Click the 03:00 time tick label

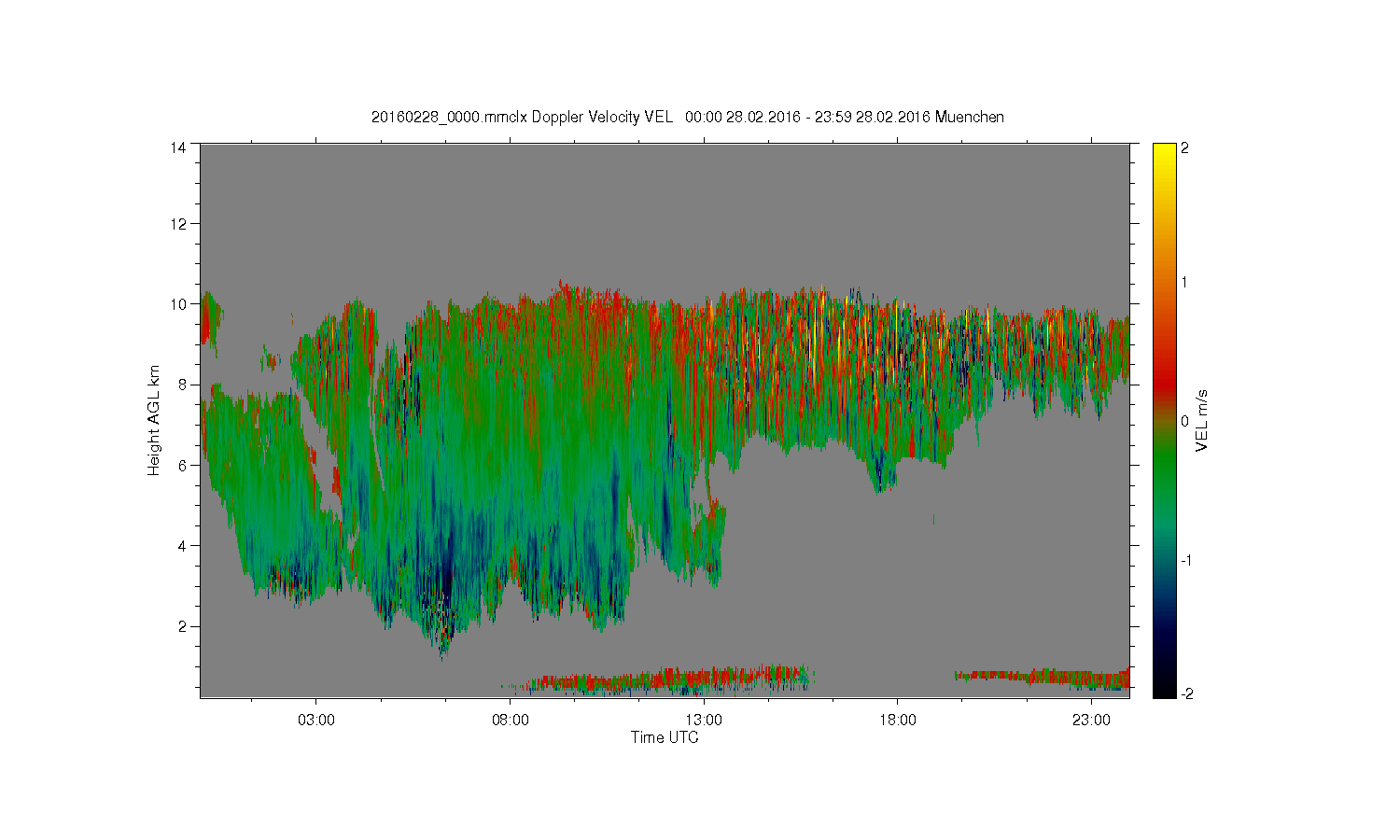coord(316,720)
